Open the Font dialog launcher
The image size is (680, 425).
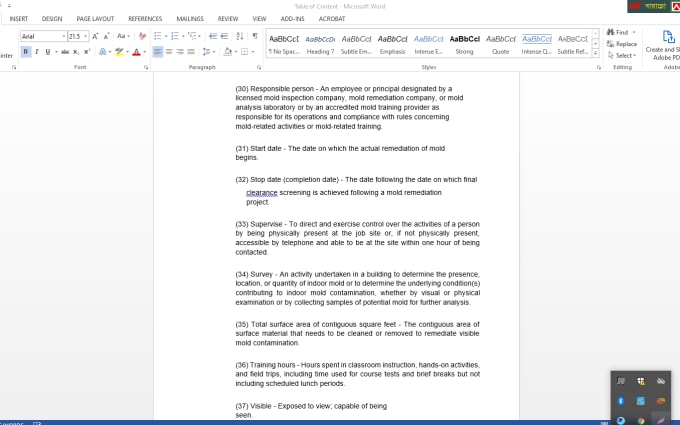click(x=146, y=67)
